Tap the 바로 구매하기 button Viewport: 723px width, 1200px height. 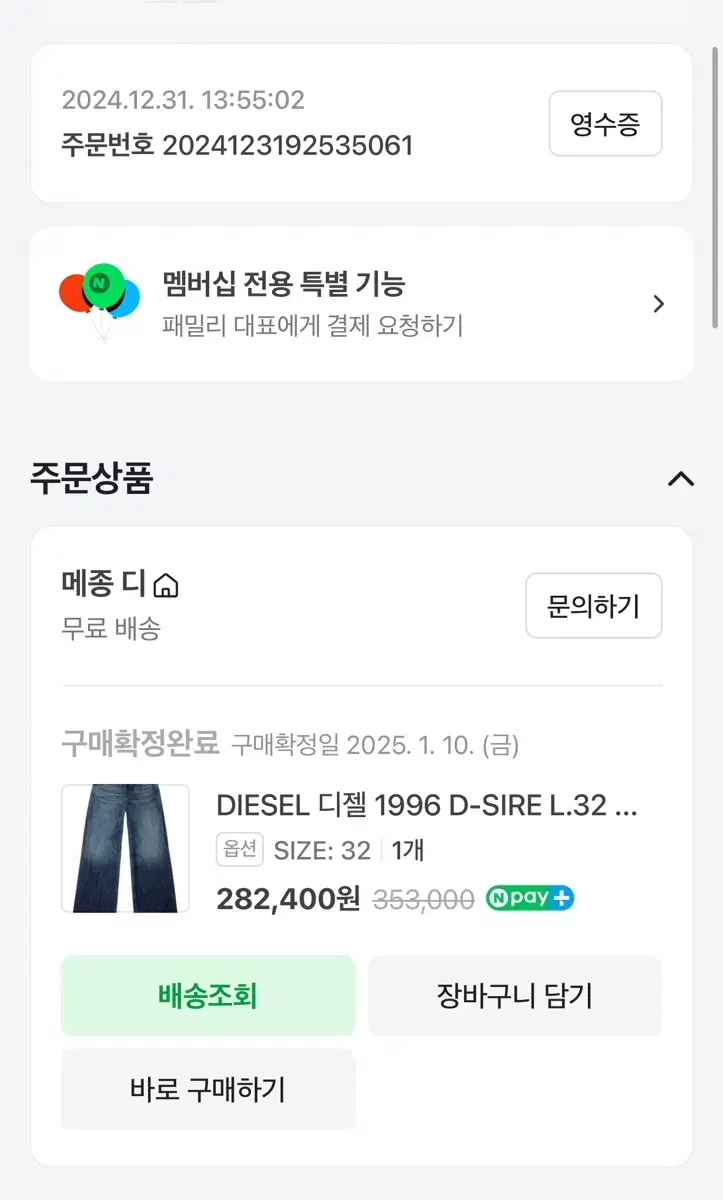click(208, 1089)
